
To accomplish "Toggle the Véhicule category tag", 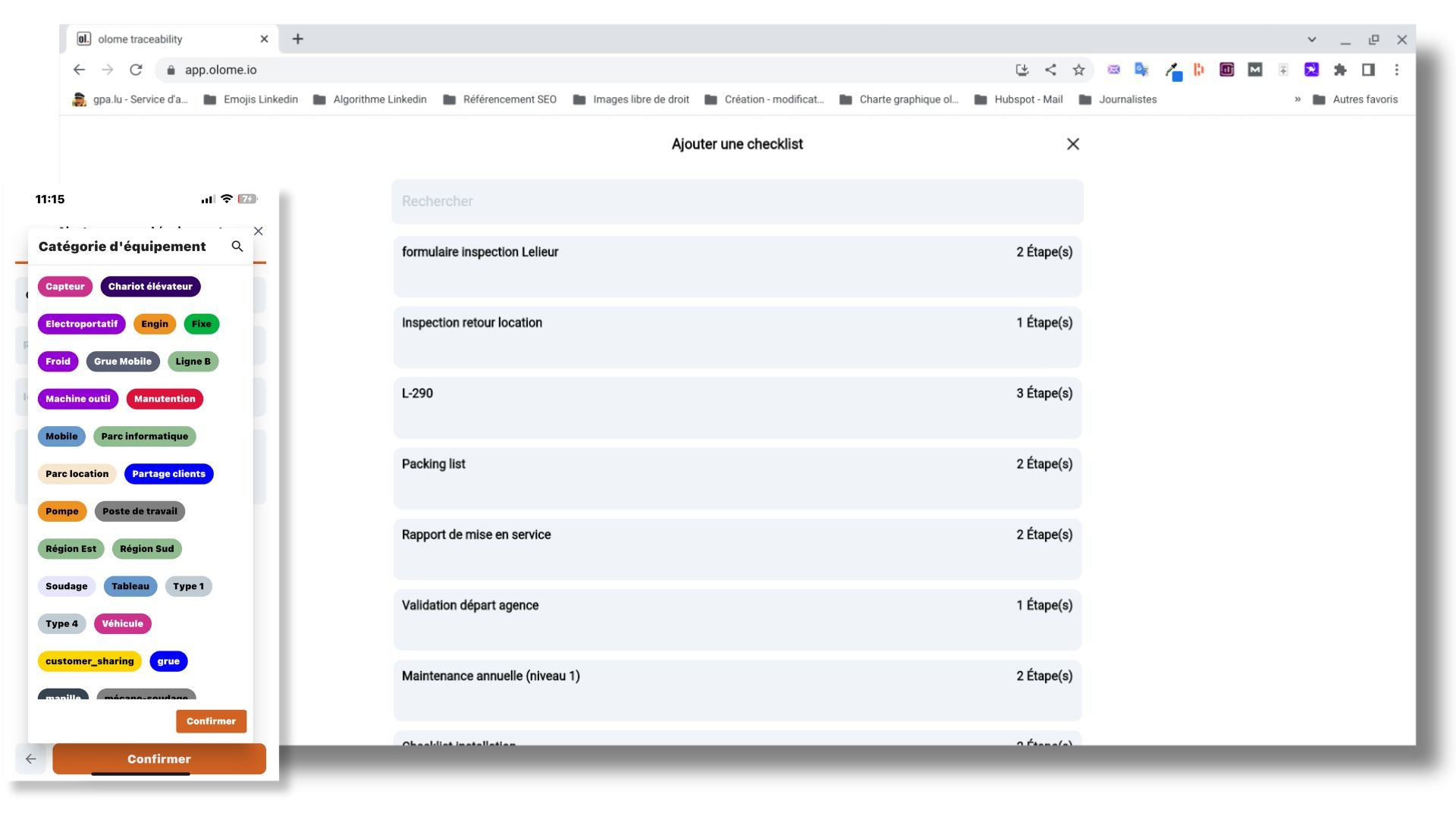I will point(122,623).
